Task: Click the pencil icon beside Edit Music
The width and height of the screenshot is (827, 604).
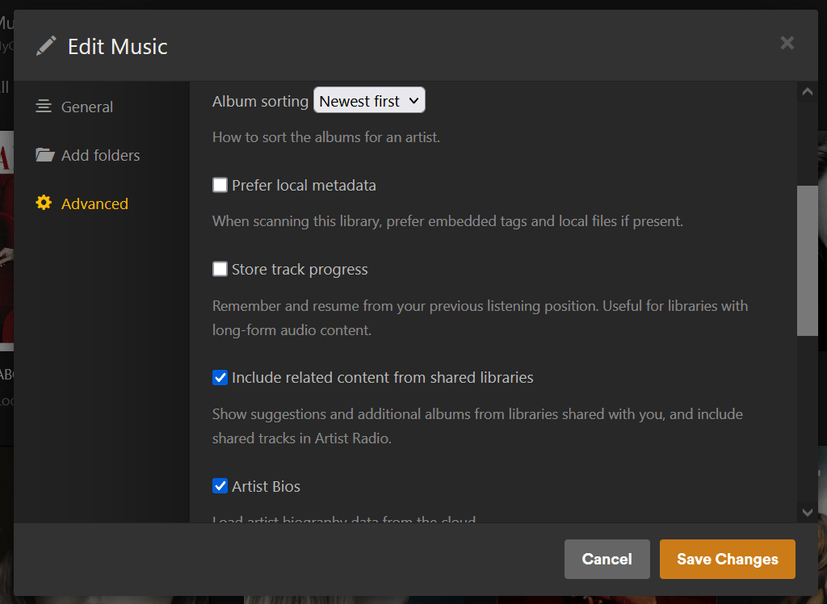Action: 46,46
